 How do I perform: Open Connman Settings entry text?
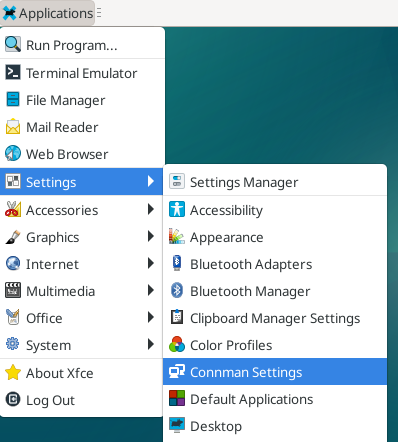[246, 372]
